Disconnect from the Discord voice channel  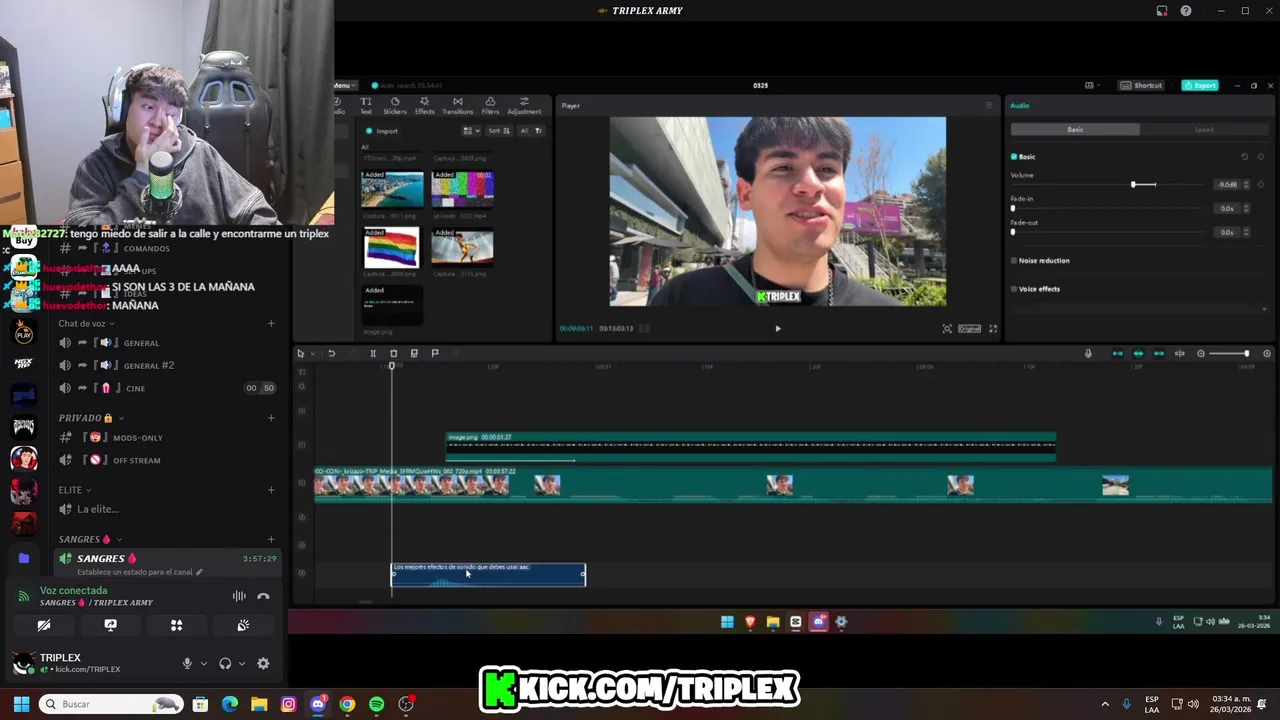click(x=263, y=596)
